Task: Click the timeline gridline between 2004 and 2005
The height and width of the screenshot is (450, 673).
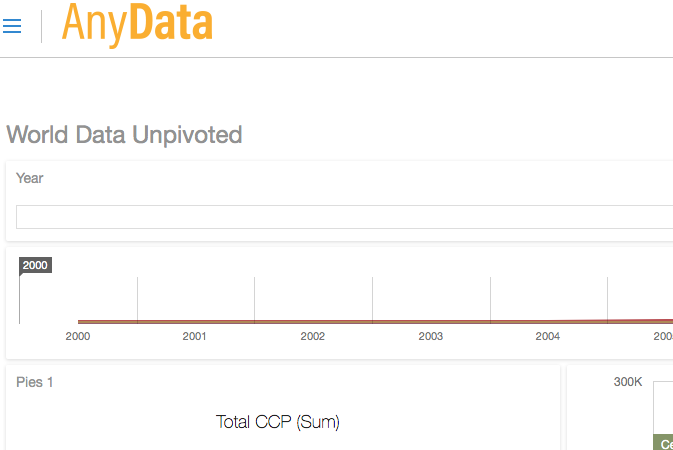Action: tap(607, 300)
